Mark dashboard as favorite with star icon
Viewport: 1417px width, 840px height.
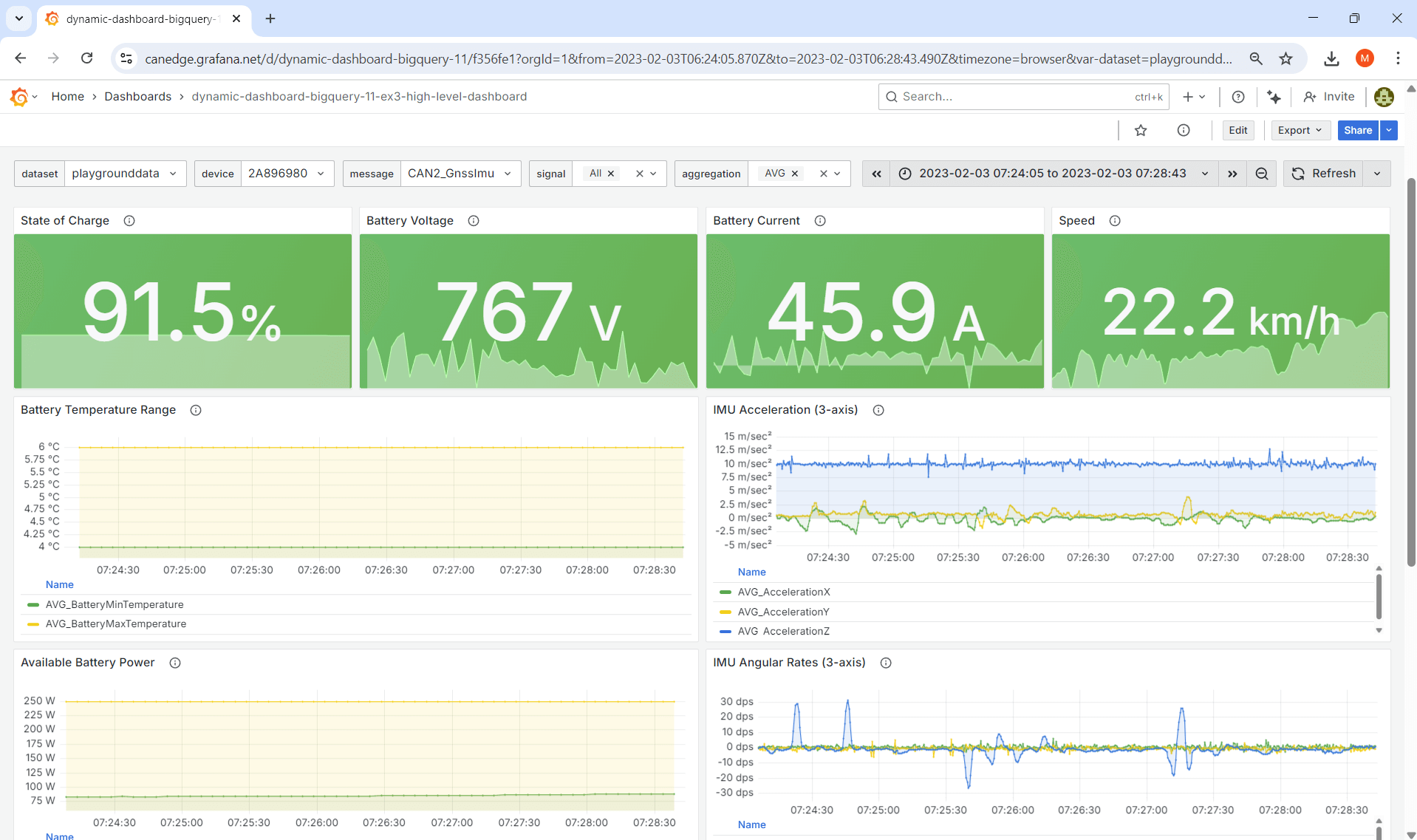click(1141, 130)
